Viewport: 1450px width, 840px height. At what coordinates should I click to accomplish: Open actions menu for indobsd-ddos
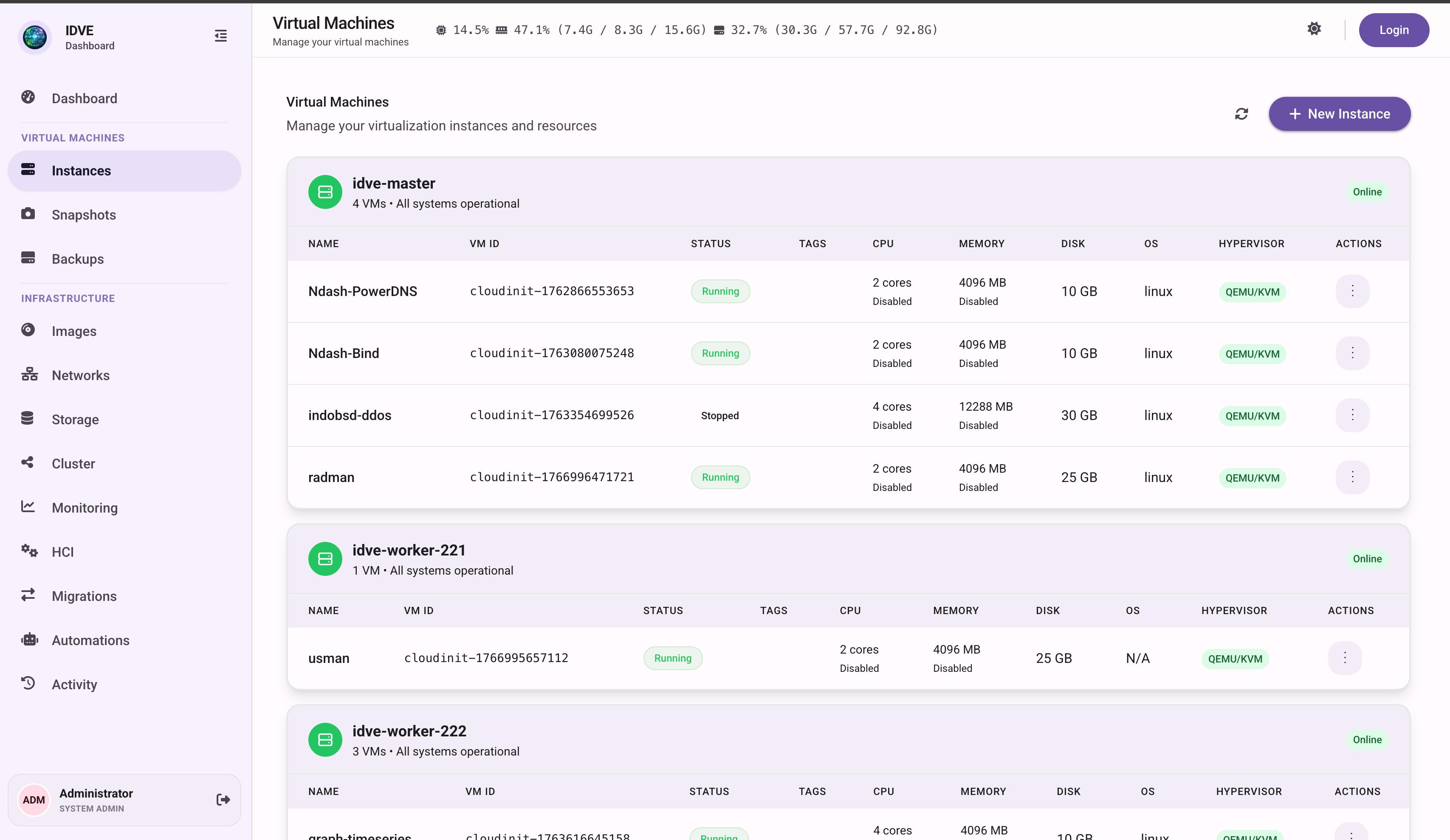pyautogui.click(x=1353, y=415)
